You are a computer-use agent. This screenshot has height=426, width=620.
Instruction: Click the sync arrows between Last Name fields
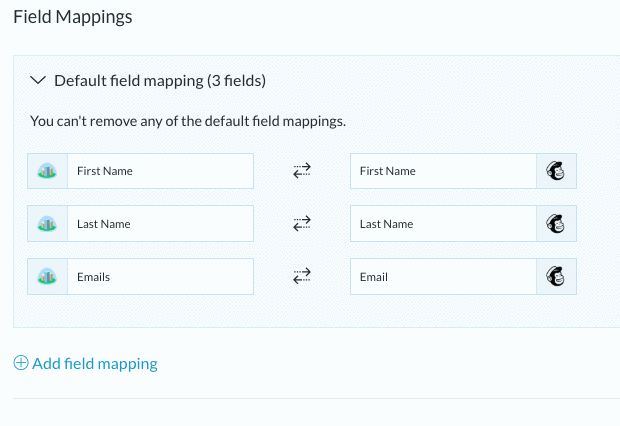(302, 223)
